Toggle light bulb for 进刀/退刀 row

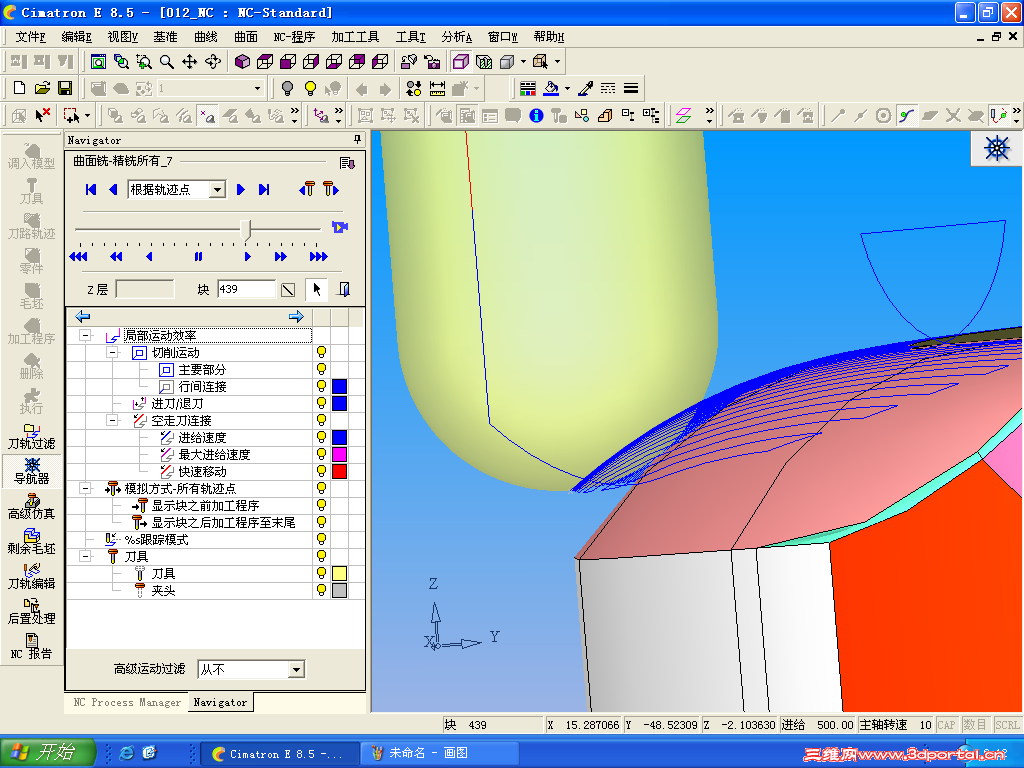(321, 404)
